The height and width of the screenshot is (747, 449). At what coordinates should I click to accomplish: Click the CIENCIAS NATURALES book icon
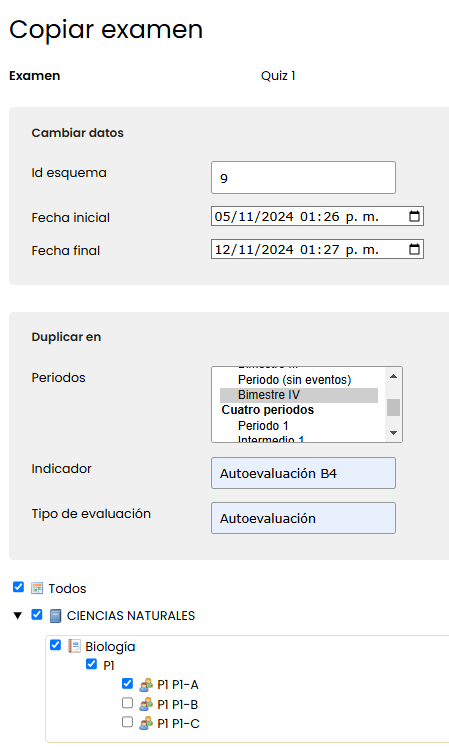[55, 616]
